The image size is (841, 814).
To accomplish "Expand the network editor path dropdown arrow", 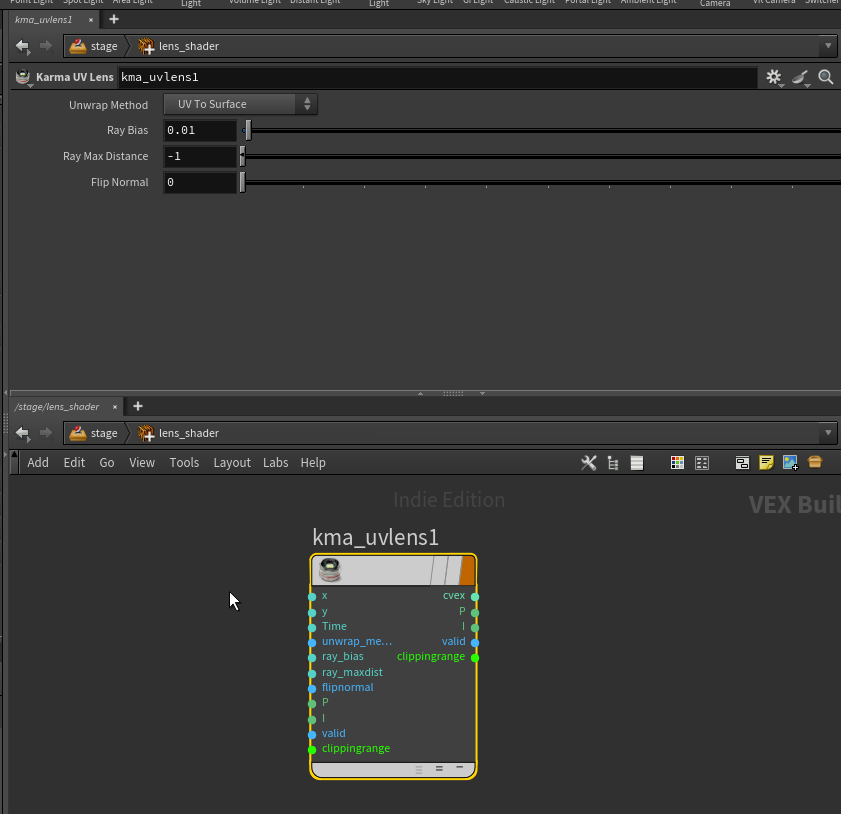I will [x=828, y=432].
